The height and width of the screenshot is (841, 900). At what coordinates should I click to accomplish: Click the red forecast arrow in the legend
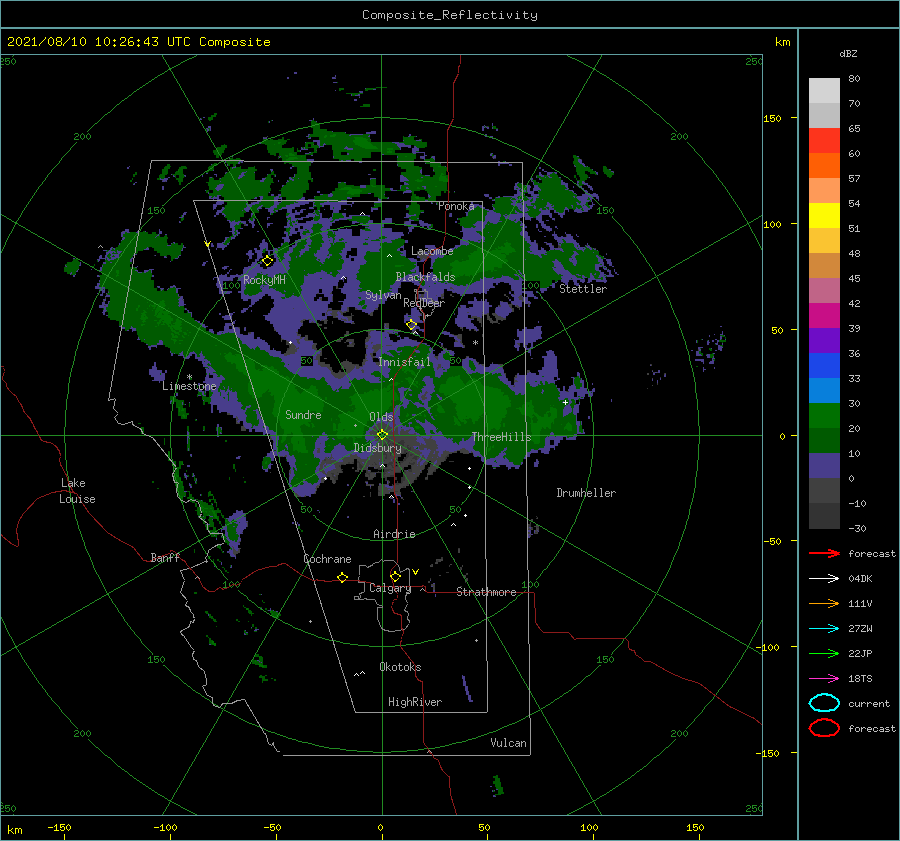(824, 553)
